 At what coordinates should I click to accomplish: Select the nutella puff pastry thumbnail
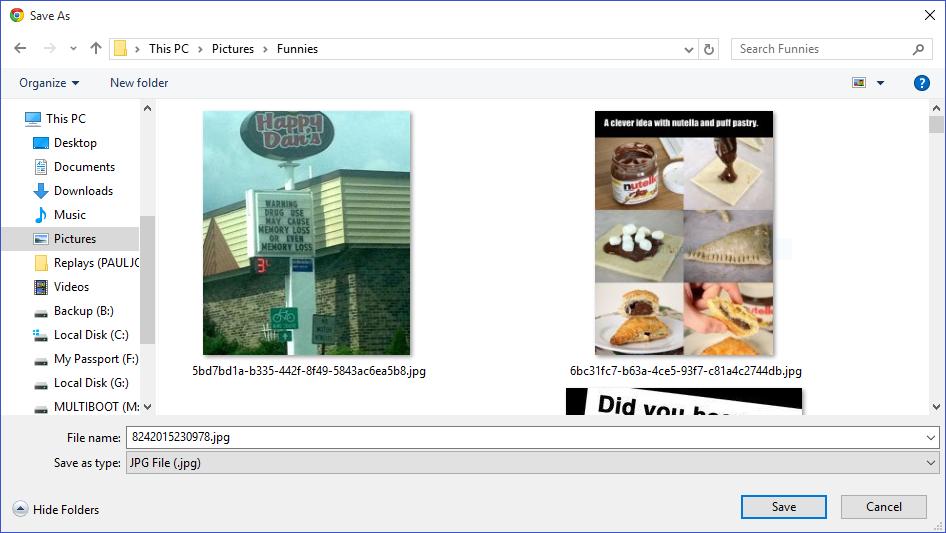tap(684, 233)
